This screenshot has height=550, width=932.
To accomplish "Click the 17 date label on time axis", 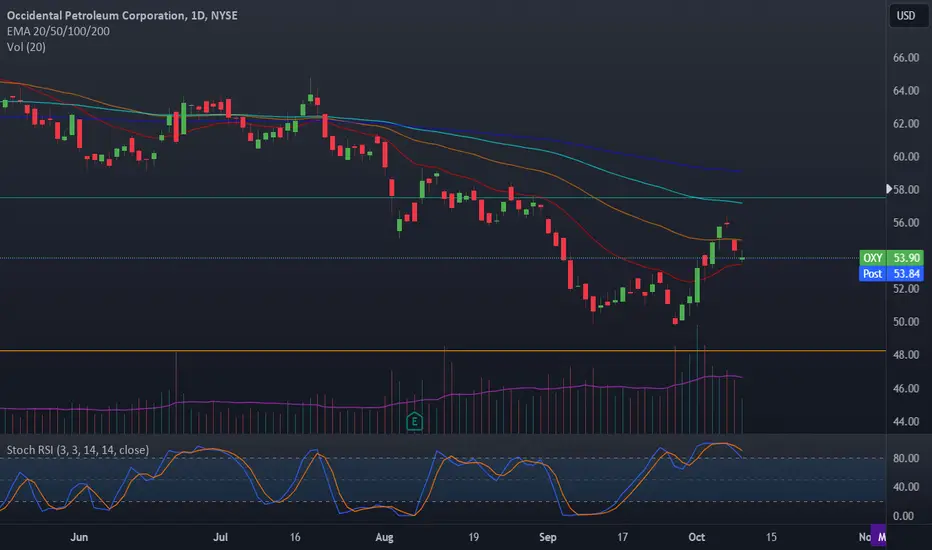I will click(622, 537).
